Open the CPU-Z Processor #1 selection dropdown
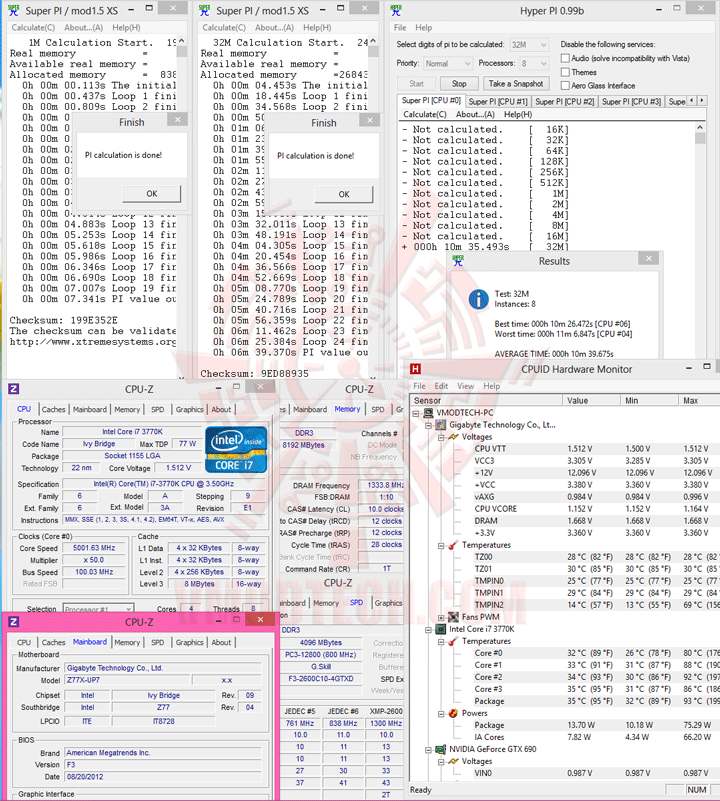 click(x=98, y=609)
